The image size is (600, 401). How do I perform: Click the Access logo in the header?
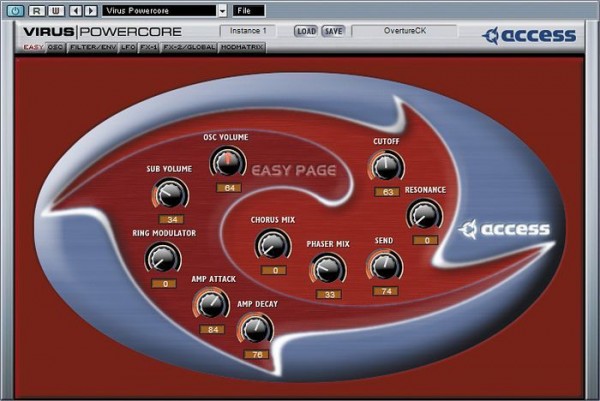pos(529,36)
